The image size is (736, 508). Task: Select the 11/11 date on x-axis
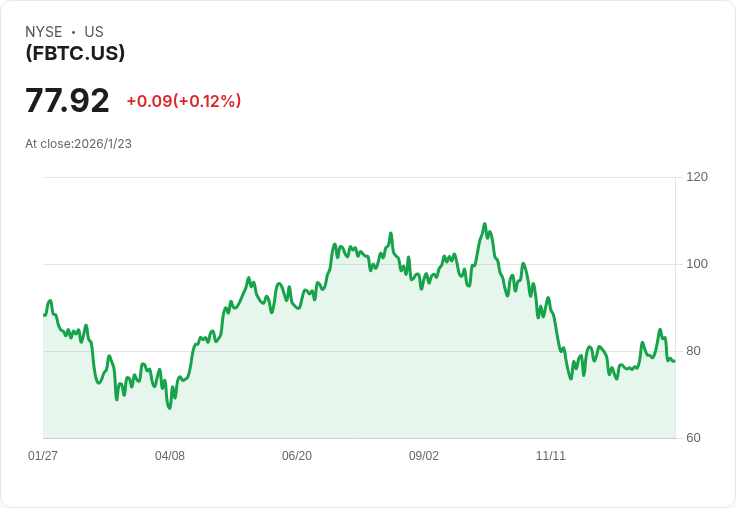[x=551, y=456]
